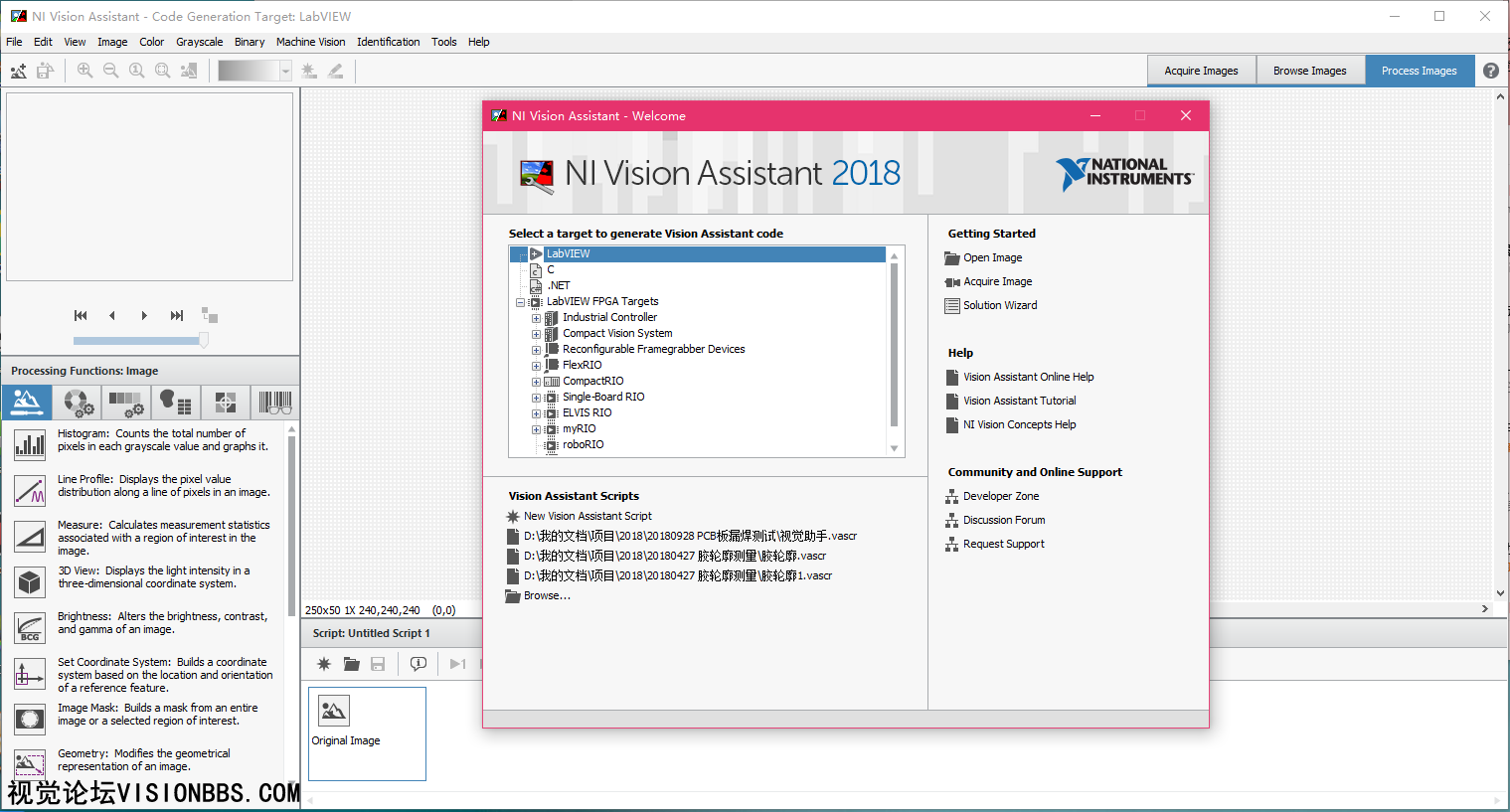Select the C target in the list
This screenshot has width=1510, height=812.
coord(550,269)
